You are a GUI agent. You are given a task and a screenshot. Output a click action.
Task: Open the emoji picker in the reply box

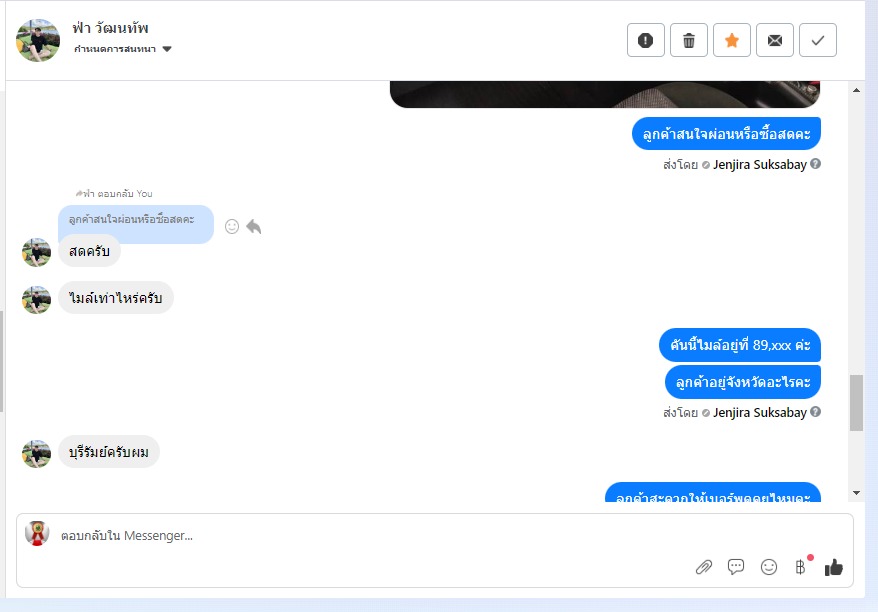(x=769, y=567)
